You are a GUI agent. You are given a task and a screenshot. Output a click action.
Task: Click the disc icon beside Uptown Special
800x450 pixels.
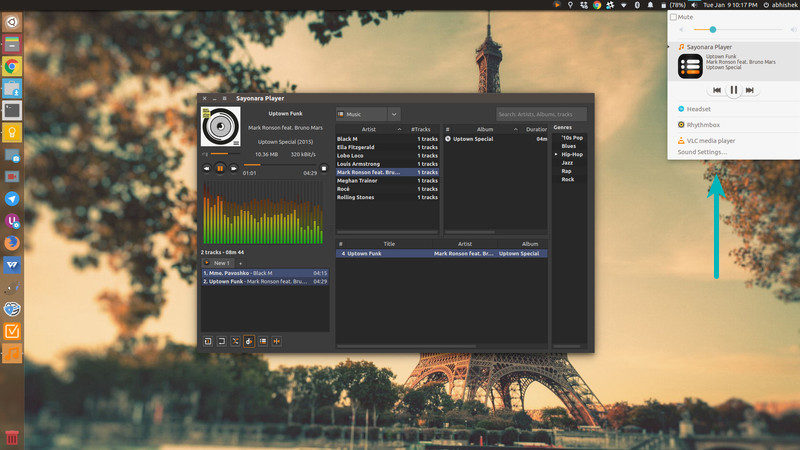coord(448,139)
